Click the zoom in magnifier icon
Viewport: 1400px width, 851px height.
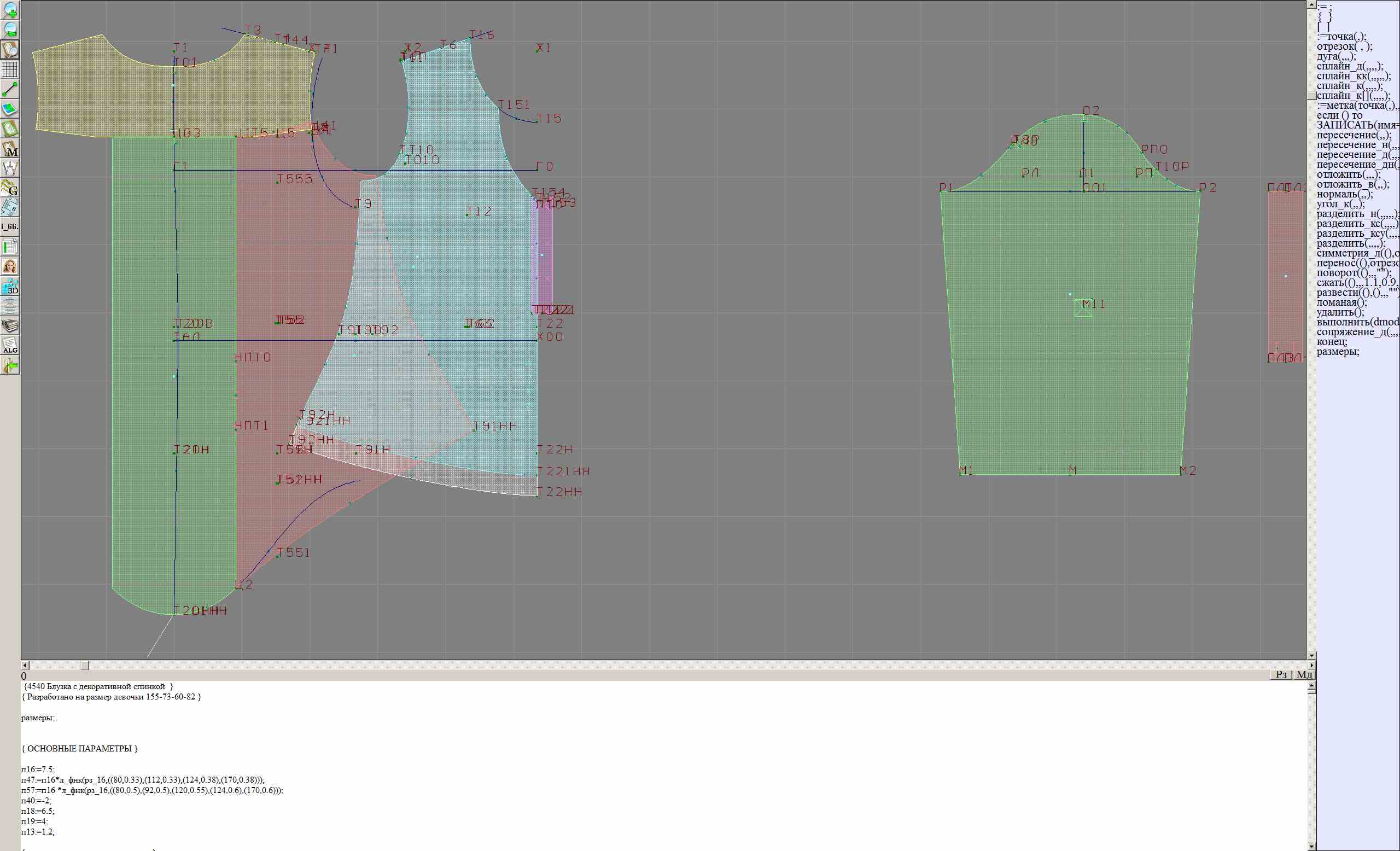coord(10,10)
